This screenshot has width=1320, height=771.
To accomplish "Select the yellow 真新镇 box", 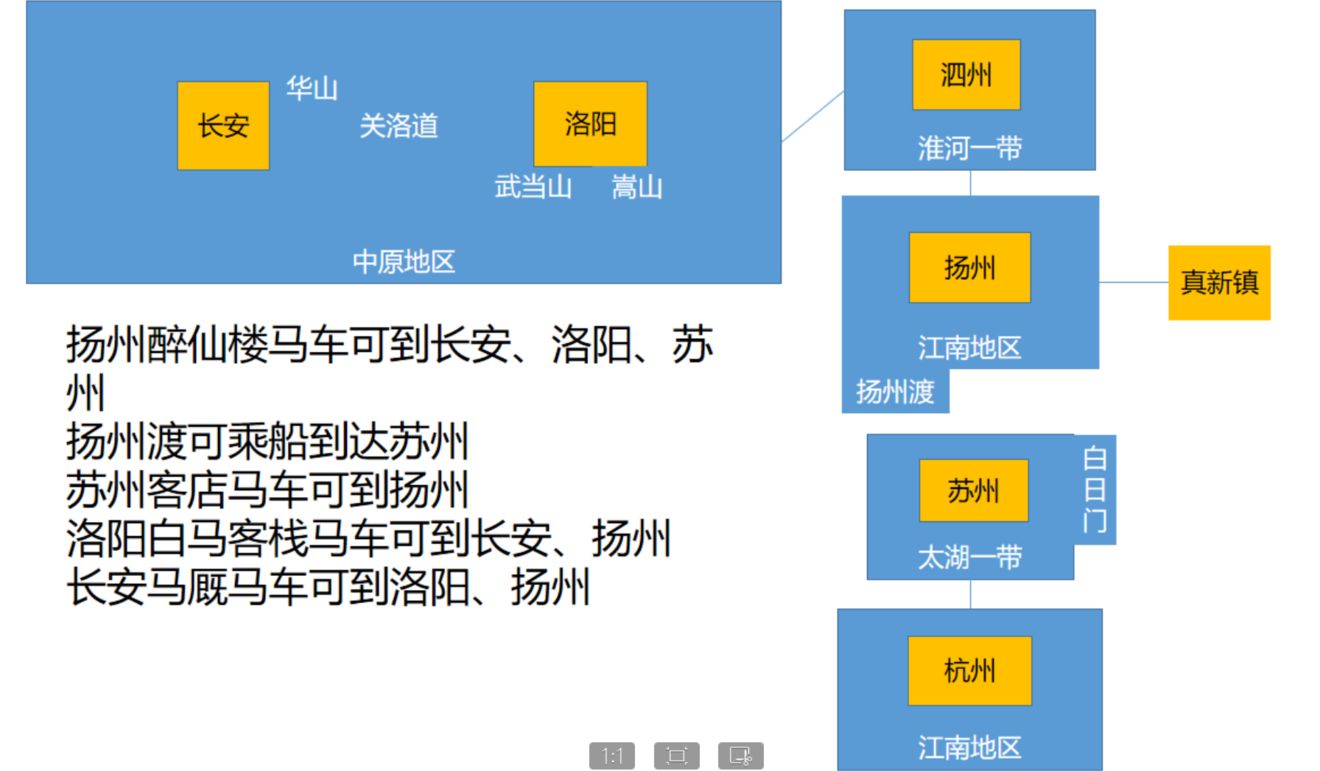I will pyautogui.click(x=1219, y=283).
